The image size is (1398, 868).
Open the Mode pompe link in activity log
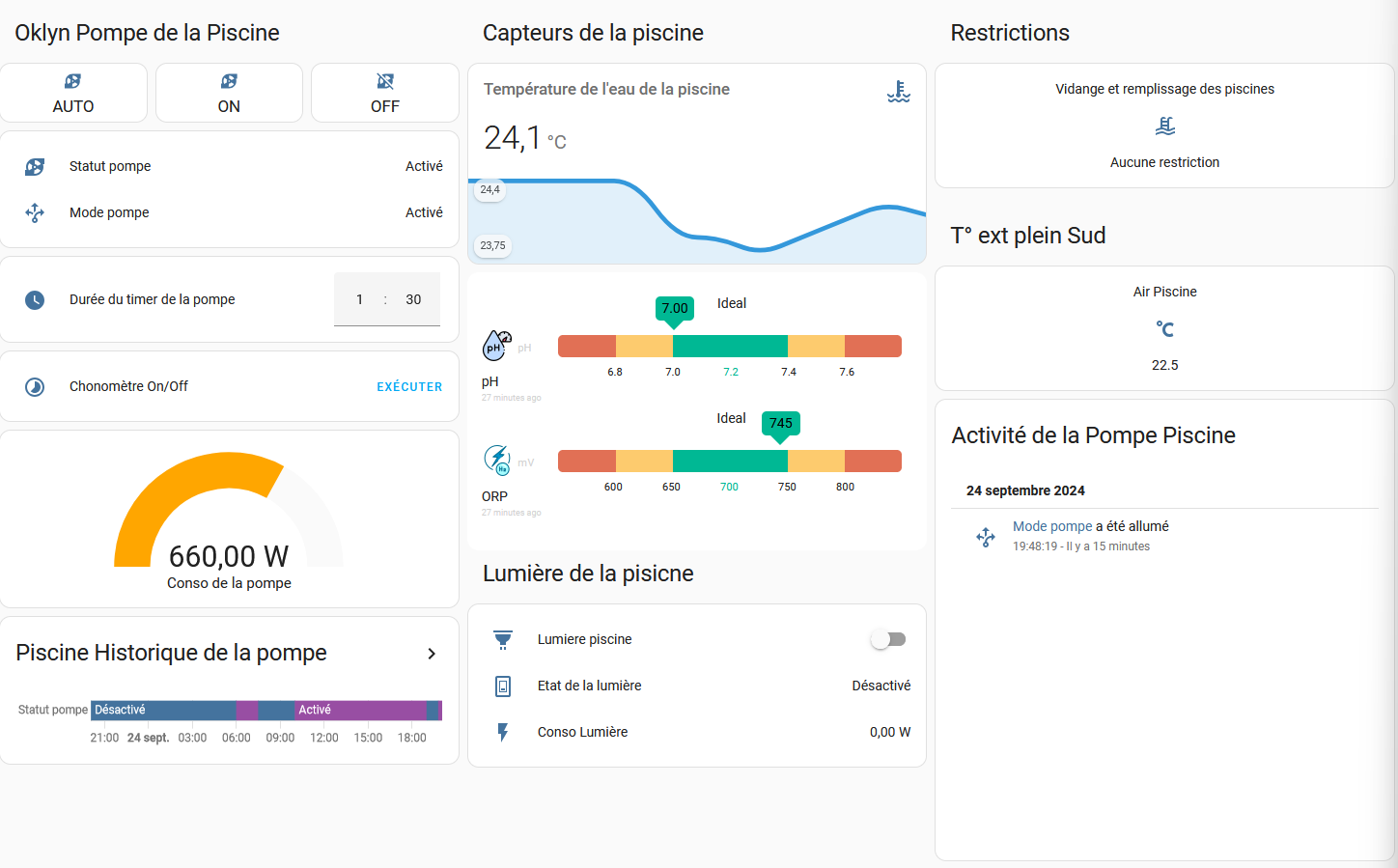pos(1052,526)
